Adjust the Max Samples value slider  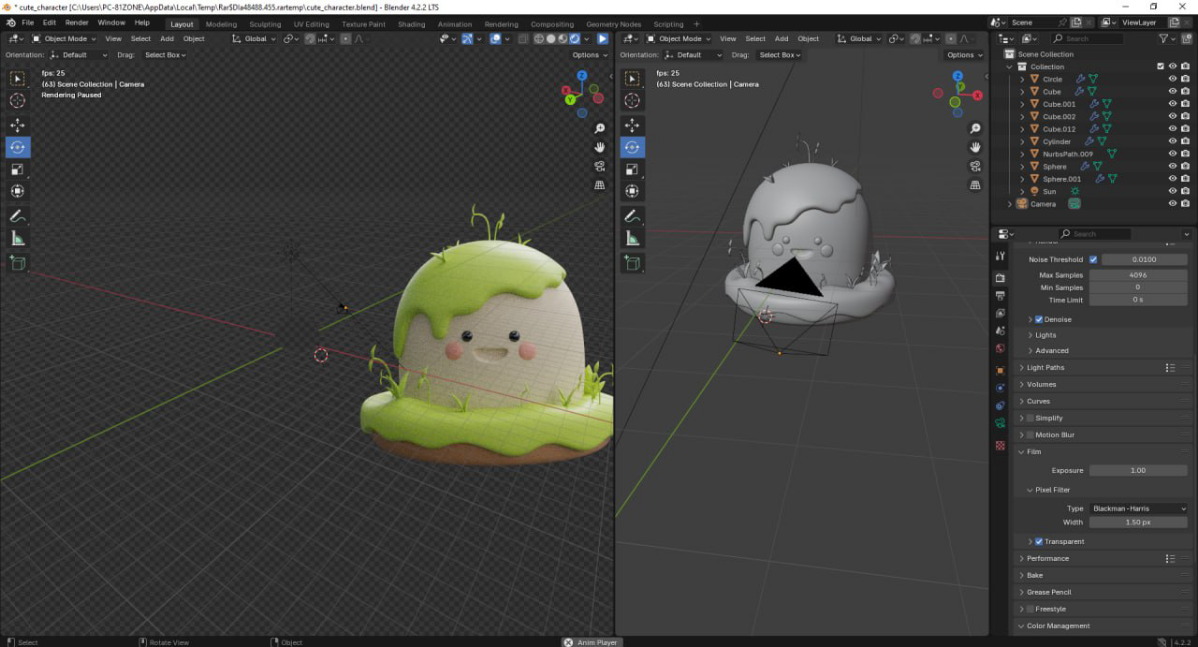1137,273
